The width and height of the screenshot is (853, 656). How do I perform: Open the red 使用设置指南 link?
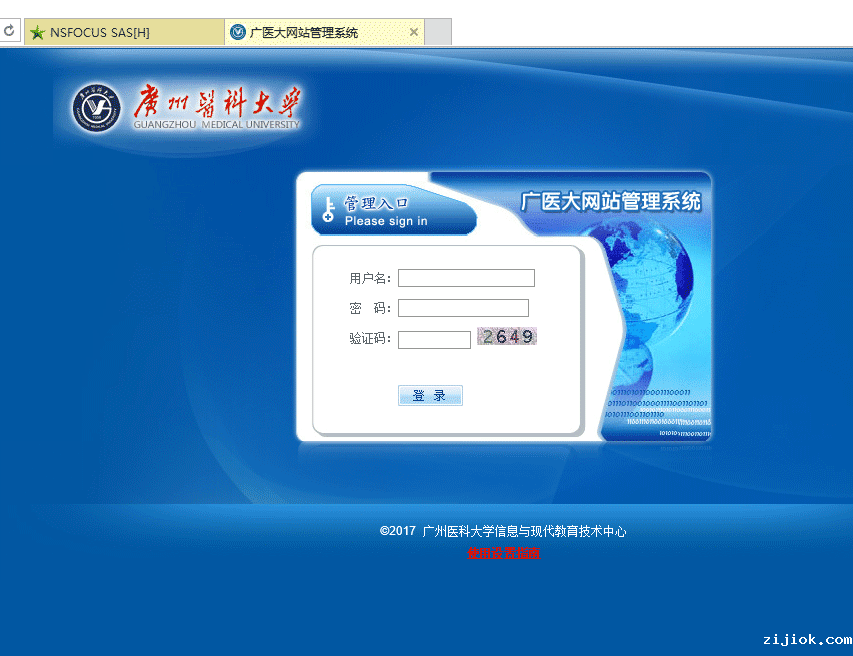pyautogui.click(x=503, y=553)
